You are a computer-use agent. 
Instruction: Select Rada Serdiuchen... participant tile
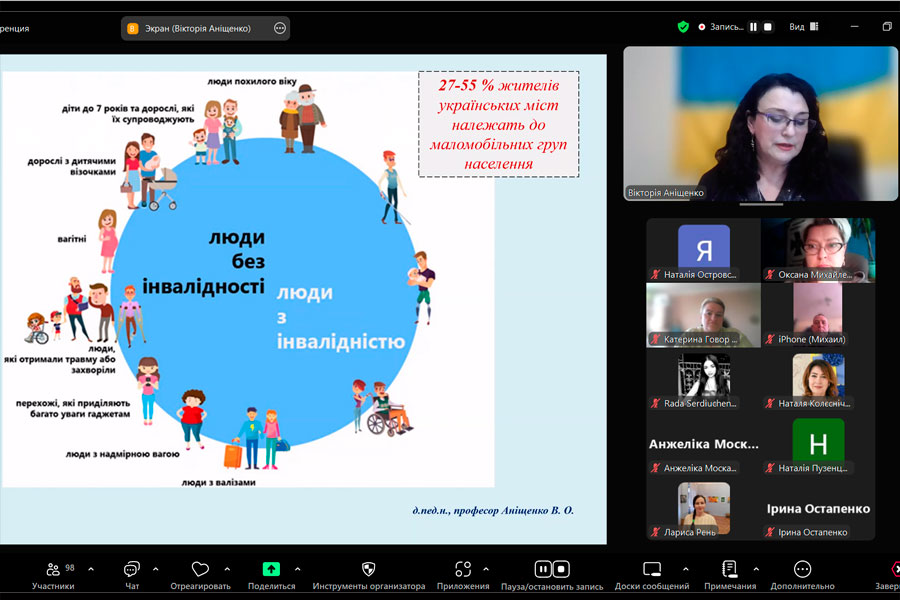[x=704, y=380]
